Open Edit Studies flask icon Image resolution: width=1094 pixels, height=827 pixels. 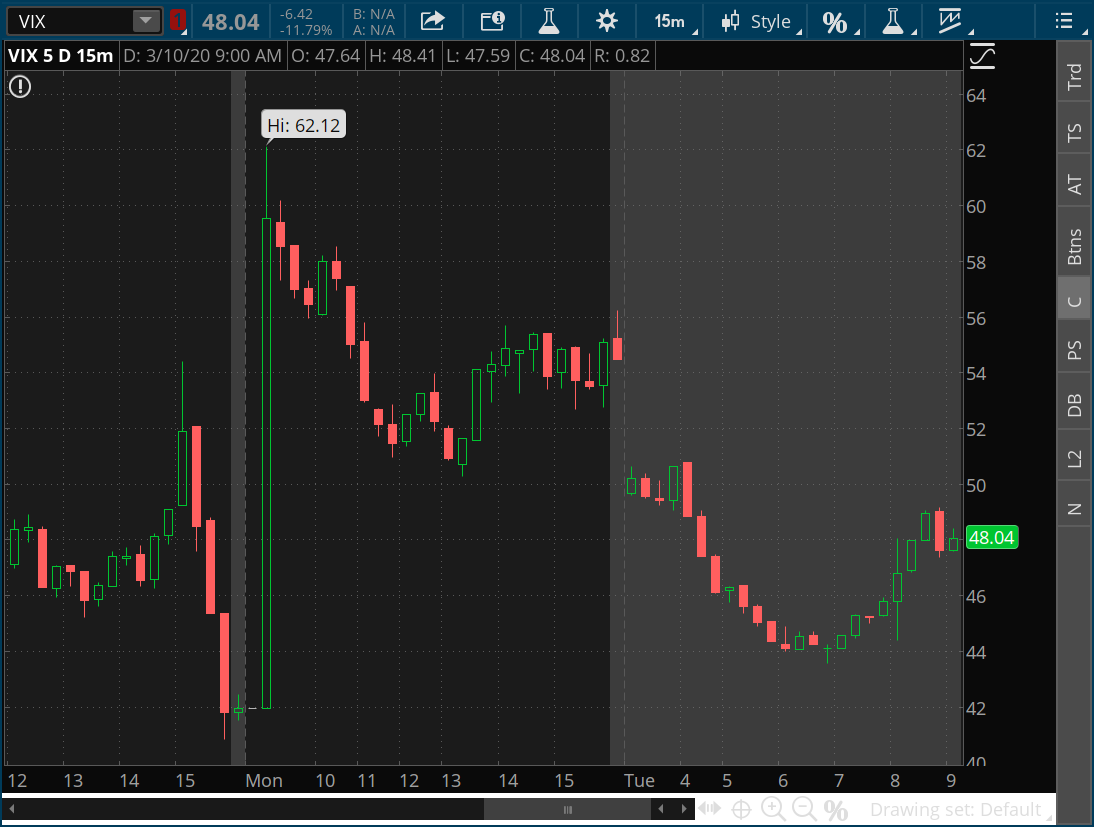549,21
